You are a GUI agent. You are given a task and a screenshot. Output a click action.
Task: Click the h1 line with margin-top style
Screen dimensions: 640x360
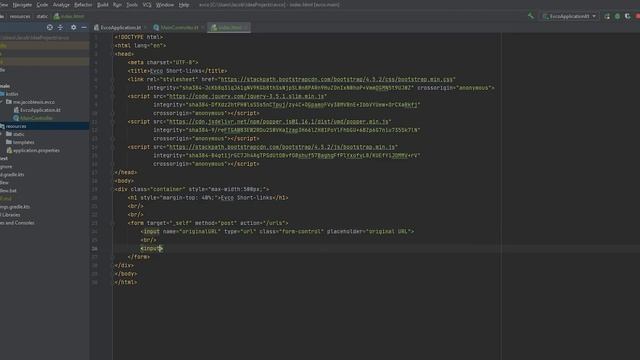click(x=208, y=198)
